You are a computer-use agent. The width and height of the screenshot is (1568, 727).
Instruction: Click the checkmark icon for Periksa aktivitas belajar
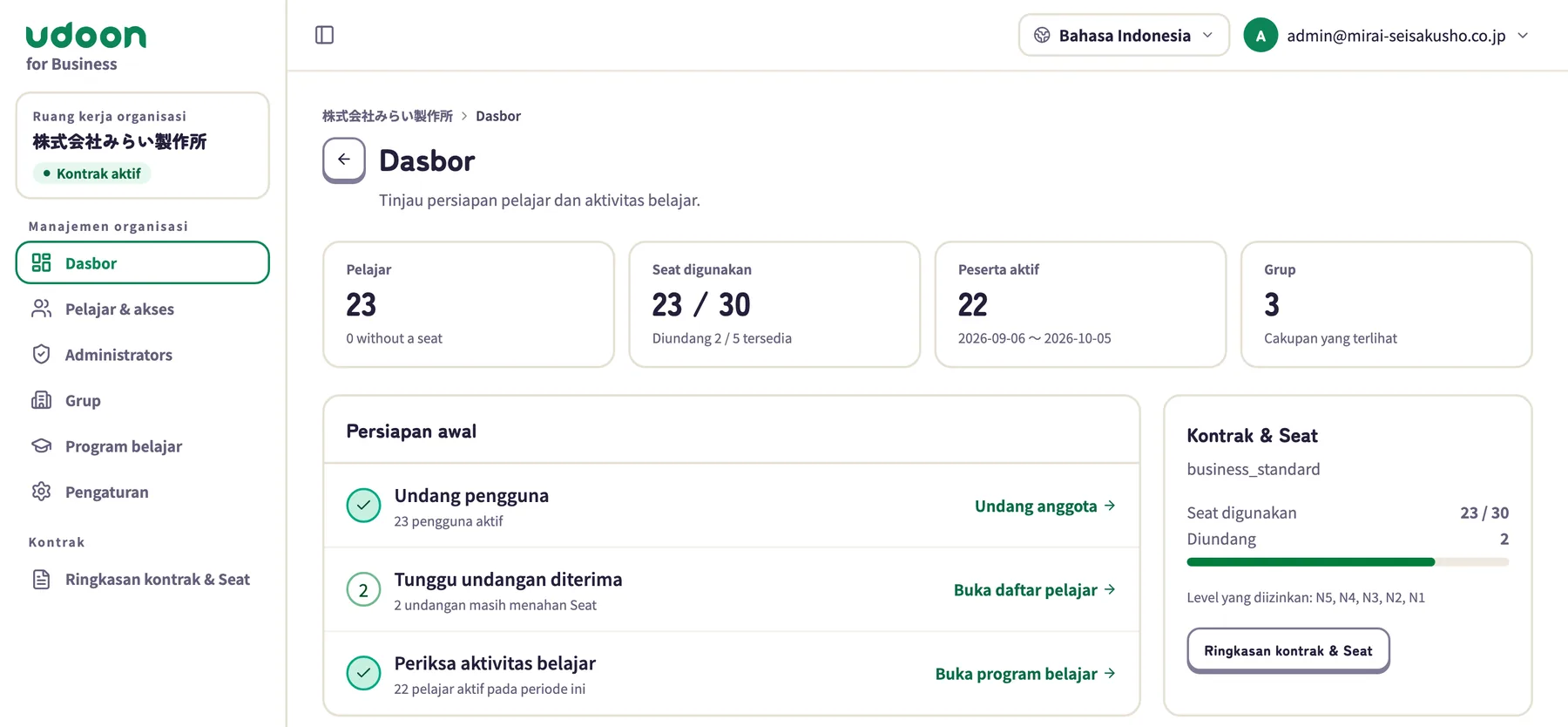[x=363, y=673]
